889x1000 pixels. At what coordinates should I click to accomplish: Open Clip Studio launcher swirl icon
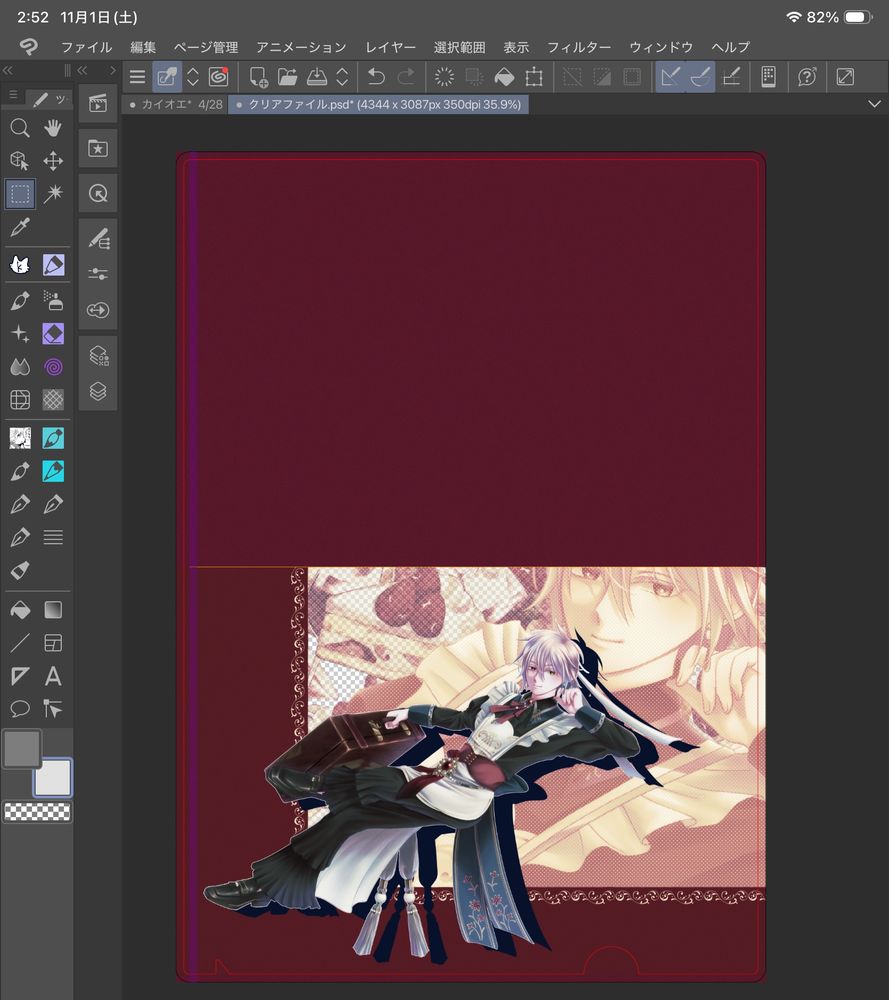click(218, 77)
